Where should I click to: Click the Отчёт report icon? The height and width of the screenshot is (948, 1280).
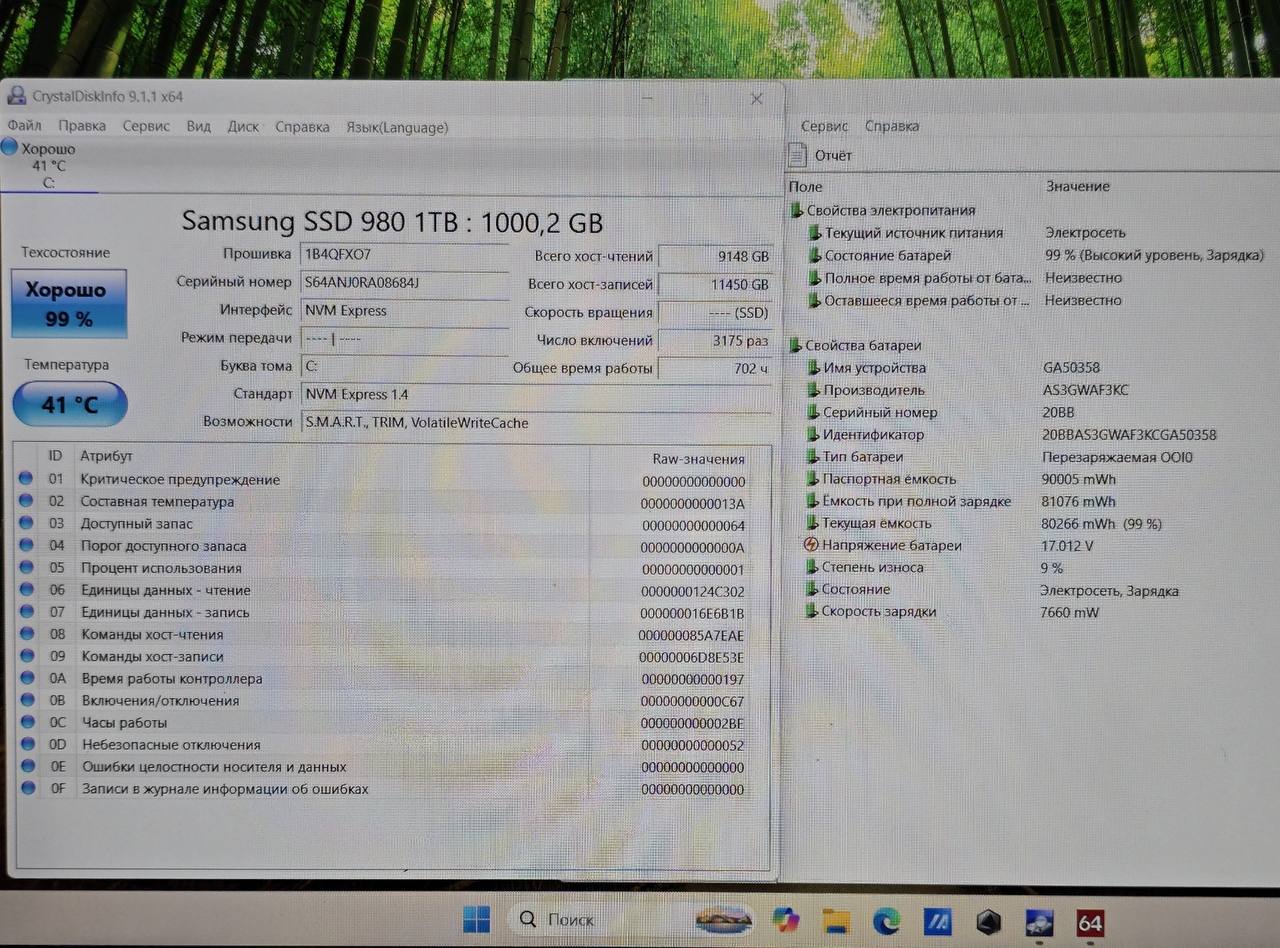point(797,155)
